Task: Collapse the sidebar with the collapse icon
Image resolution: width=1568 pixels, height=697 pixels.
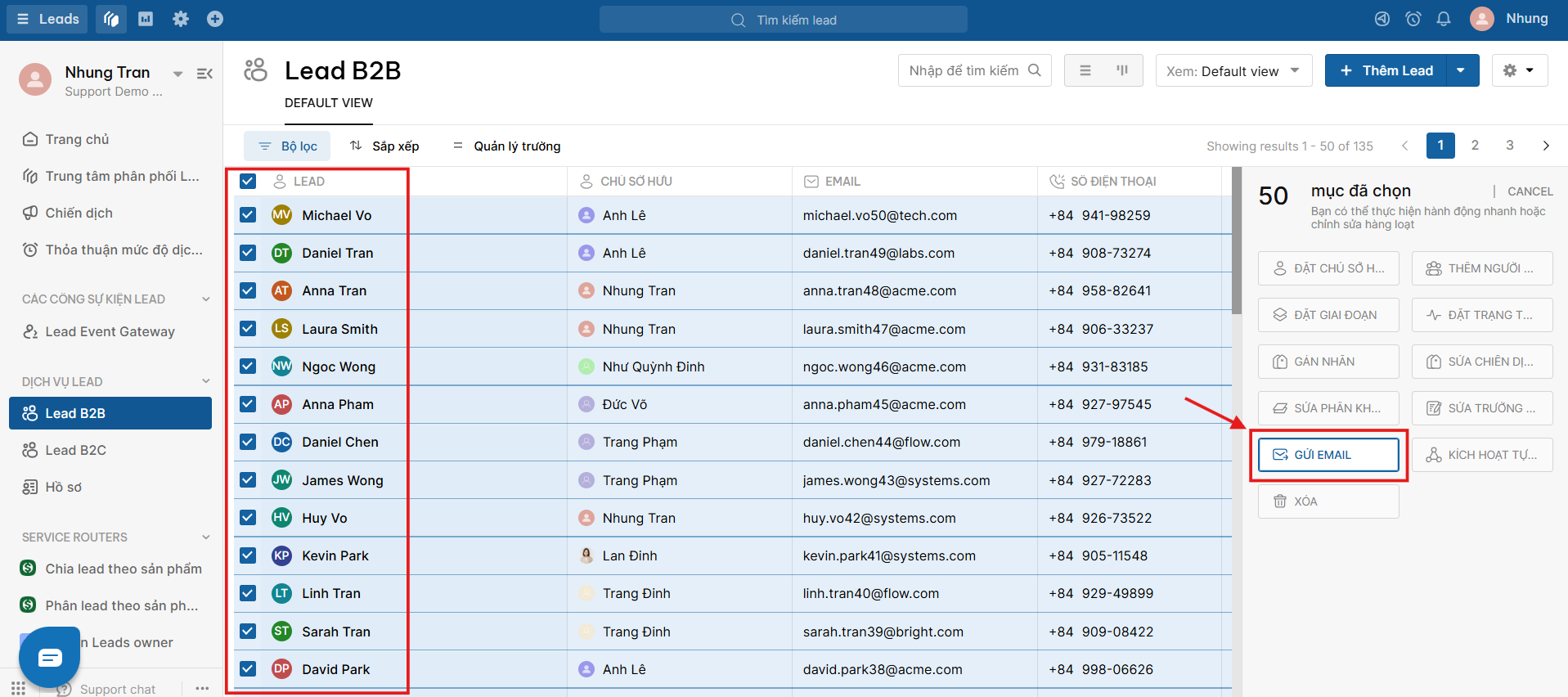Action: 204,74
